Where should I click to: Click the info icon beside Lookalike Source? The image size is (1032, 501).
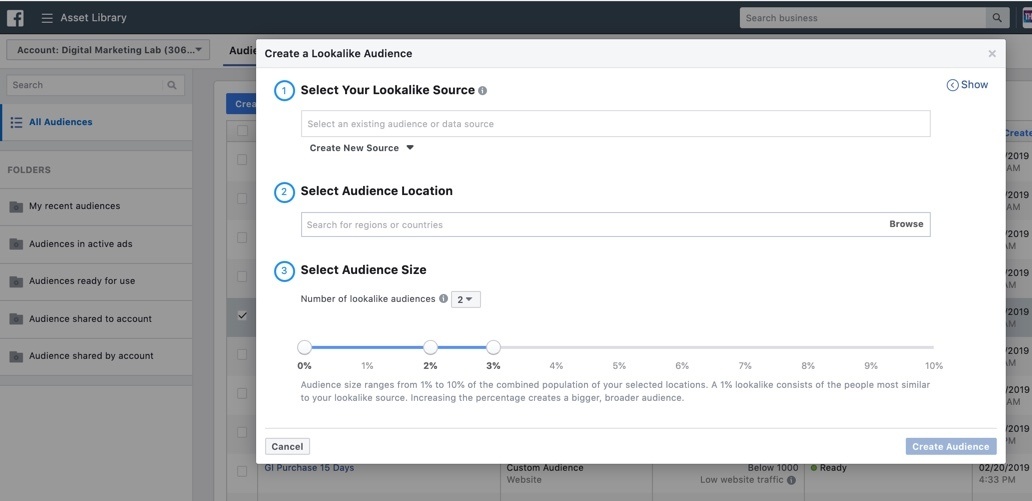[x=483, y=91]
